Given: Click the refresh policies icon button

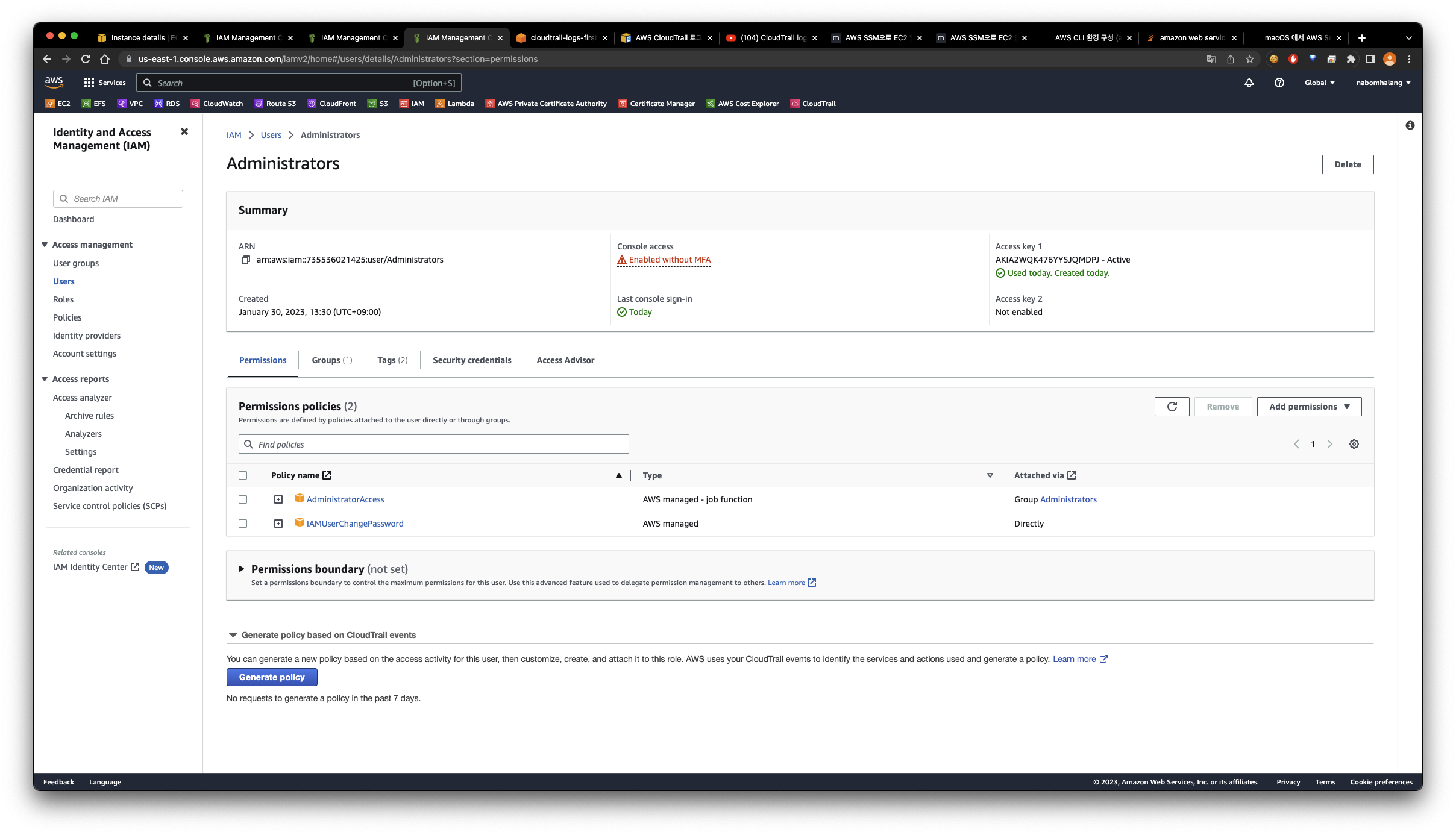Looking at the screenshot, I should (x=1172, y=407).
